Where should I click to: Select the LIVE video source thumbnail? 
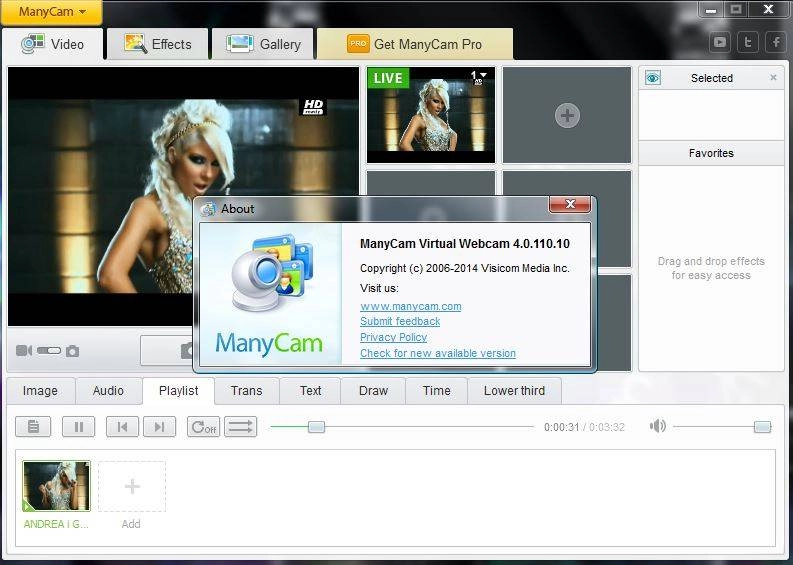[431, 115]
